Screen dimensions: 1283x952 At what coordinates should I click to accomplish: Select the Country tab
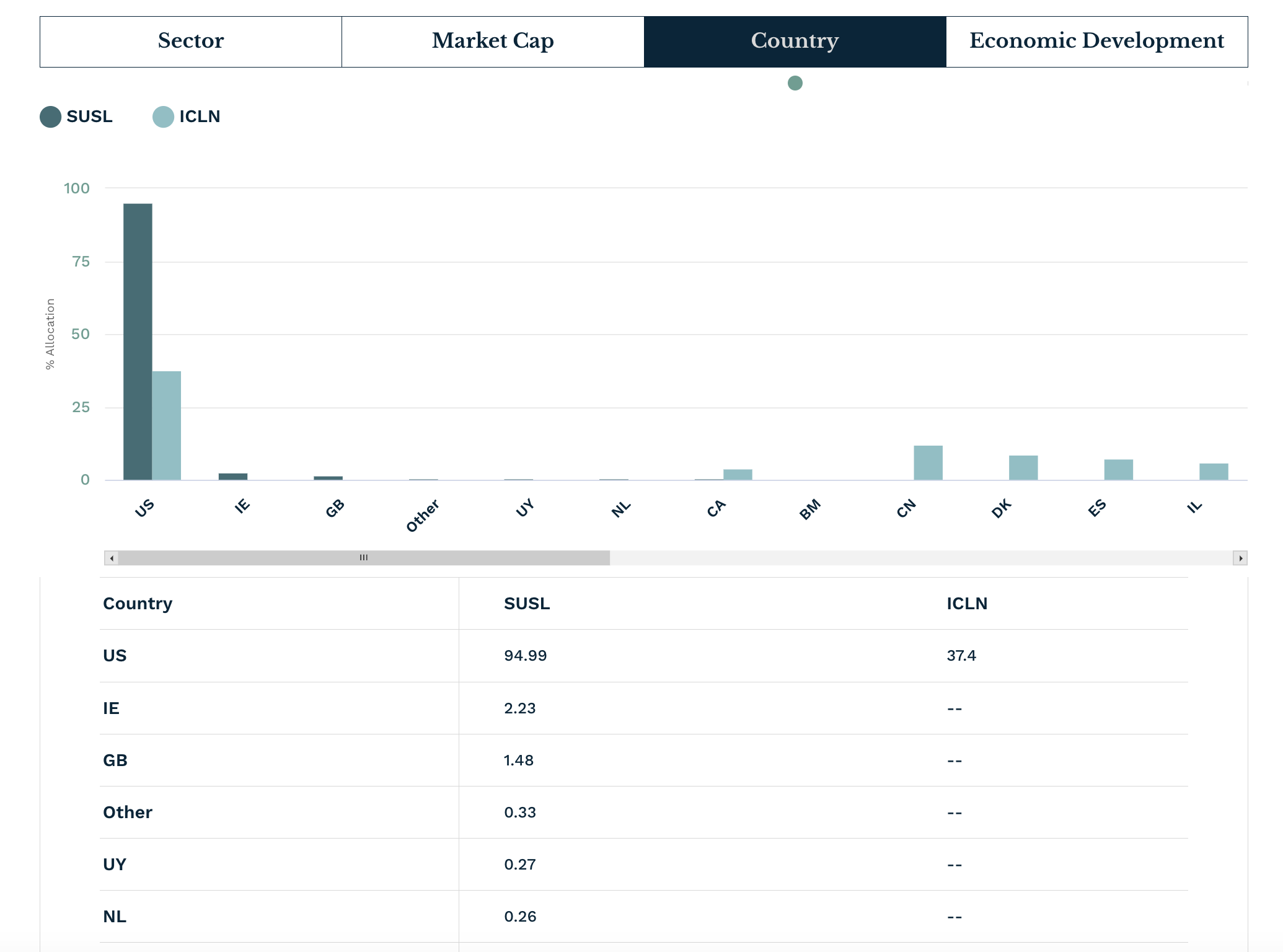click(x=795, y=42)
